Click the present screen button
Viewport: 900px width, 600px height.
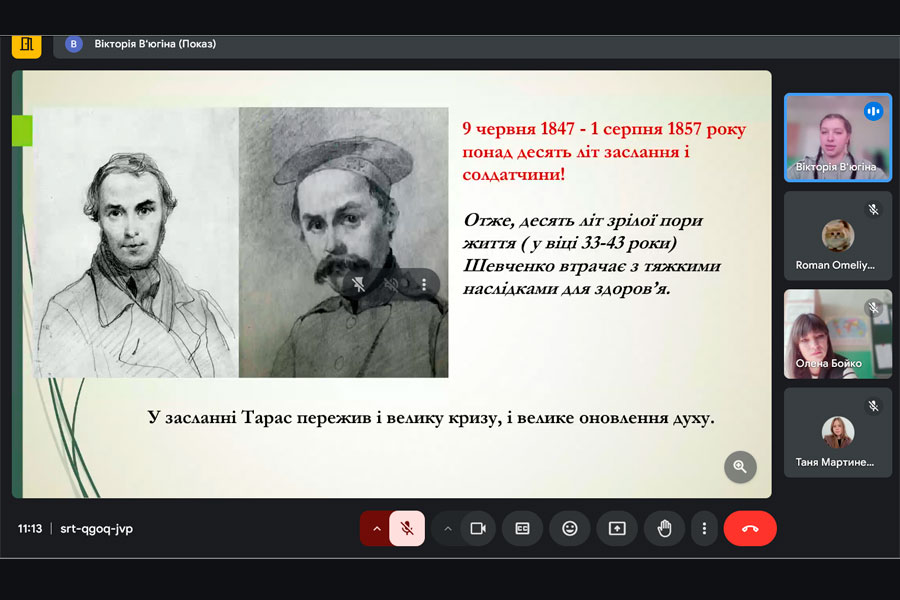(617, 528)
